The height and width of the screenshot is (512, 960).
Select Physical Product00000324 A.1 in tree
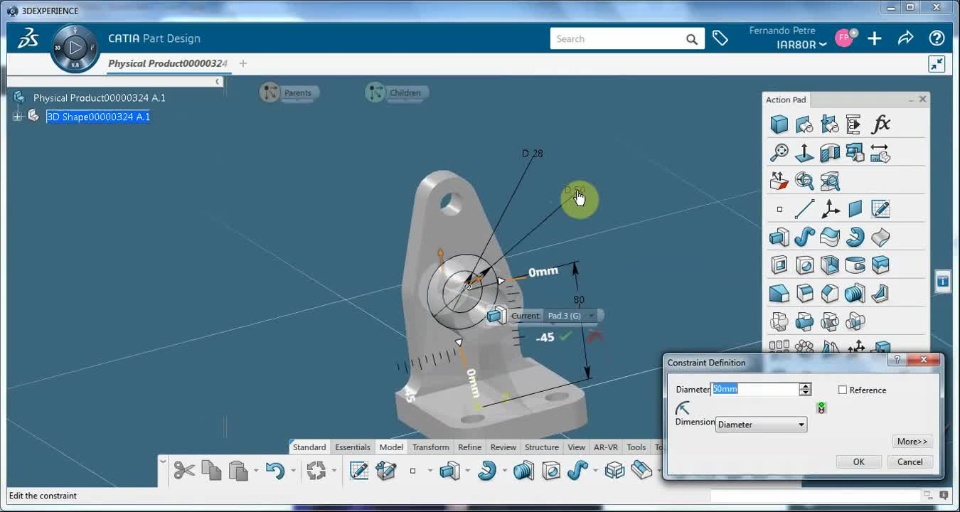tap(99, 98)
